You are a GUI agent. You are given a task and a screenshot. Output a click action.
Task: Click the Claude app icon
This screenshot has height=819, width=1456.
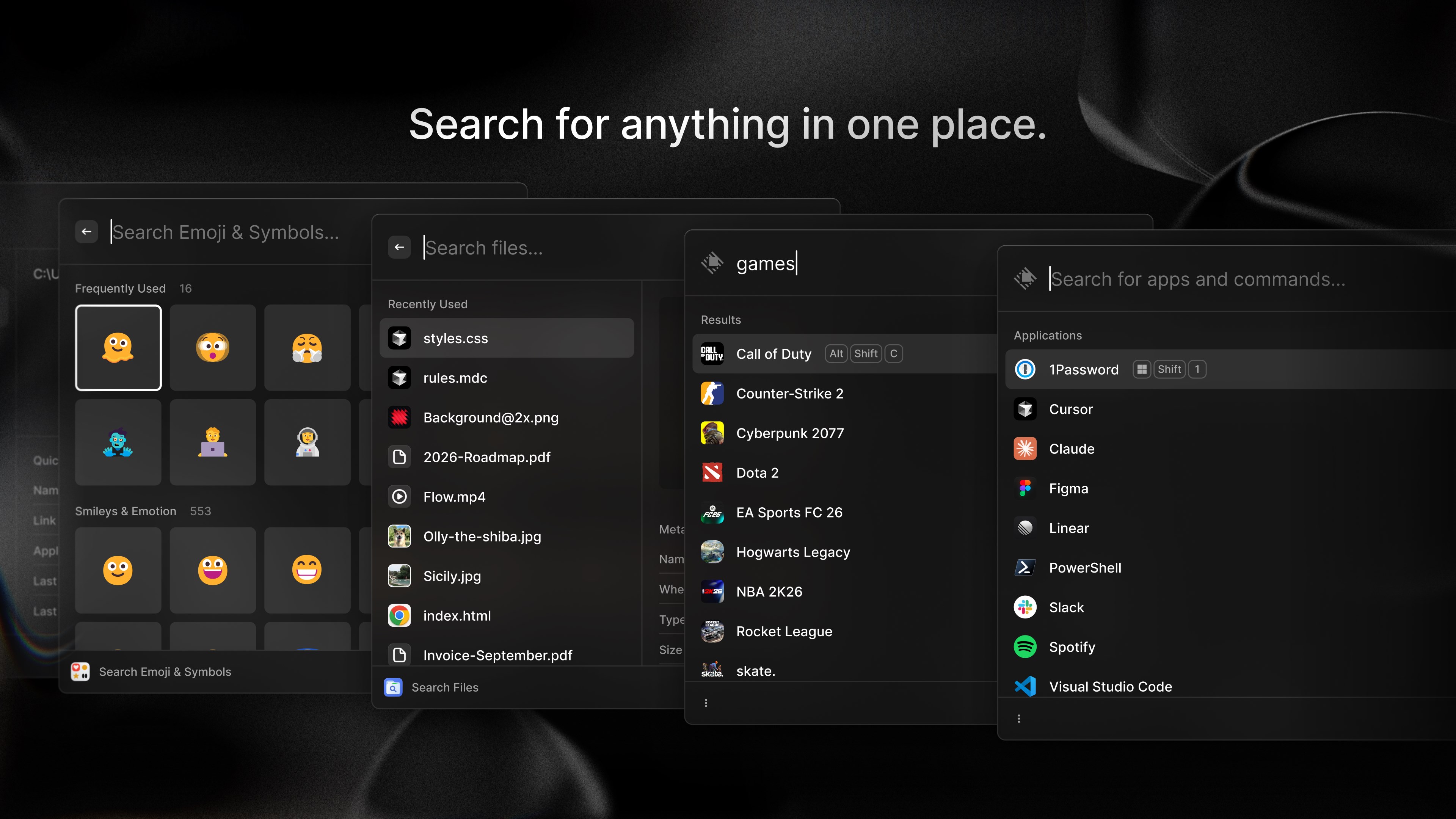[1025, 448]
